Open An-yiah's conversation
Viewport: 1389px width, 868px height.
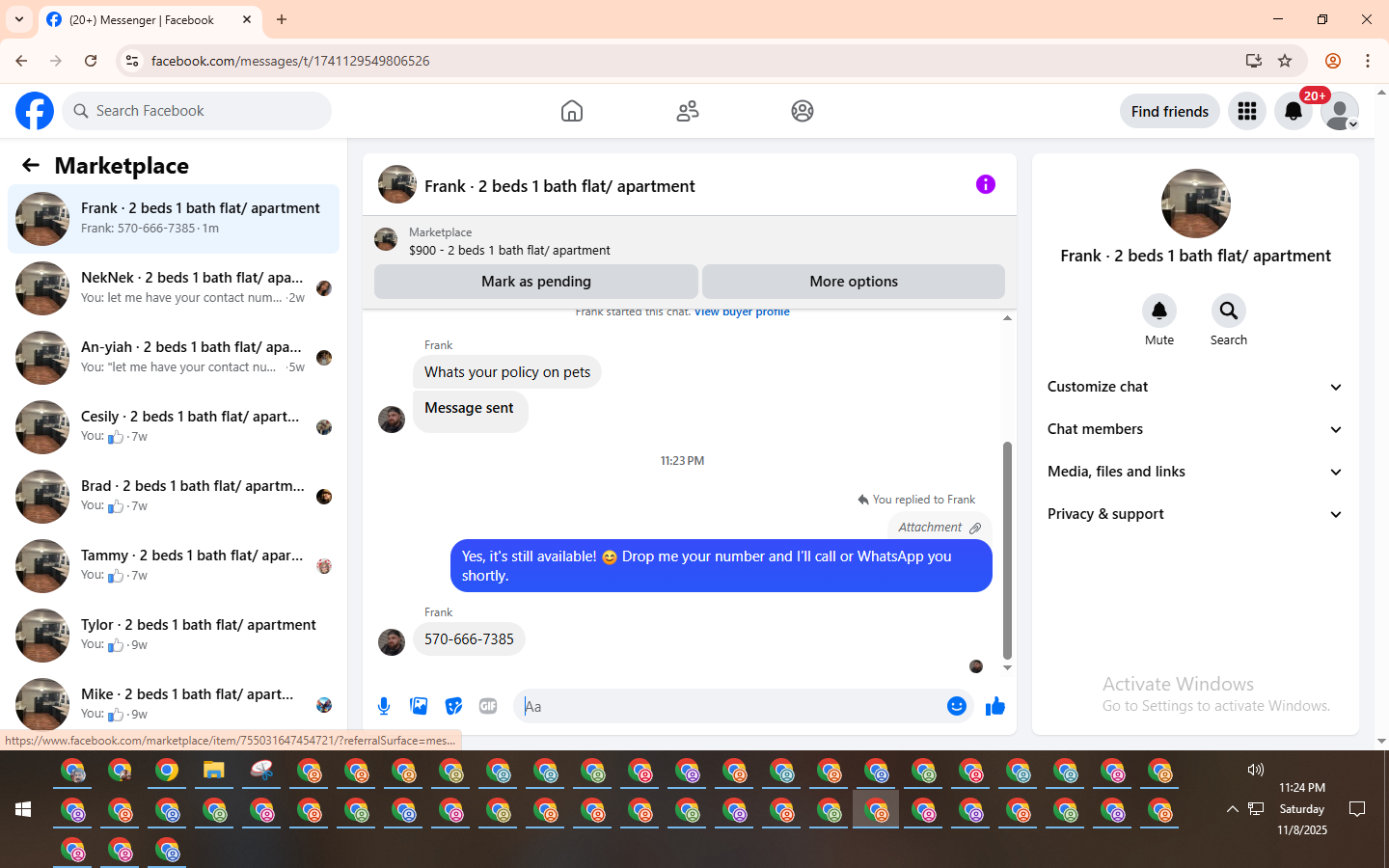pos(174,358)
